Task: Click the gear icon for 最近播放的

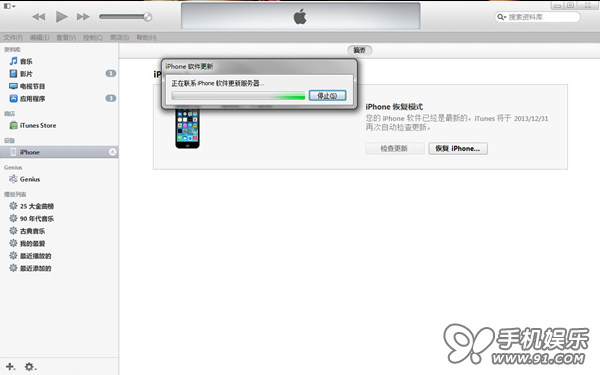Action: click(13, 256)
